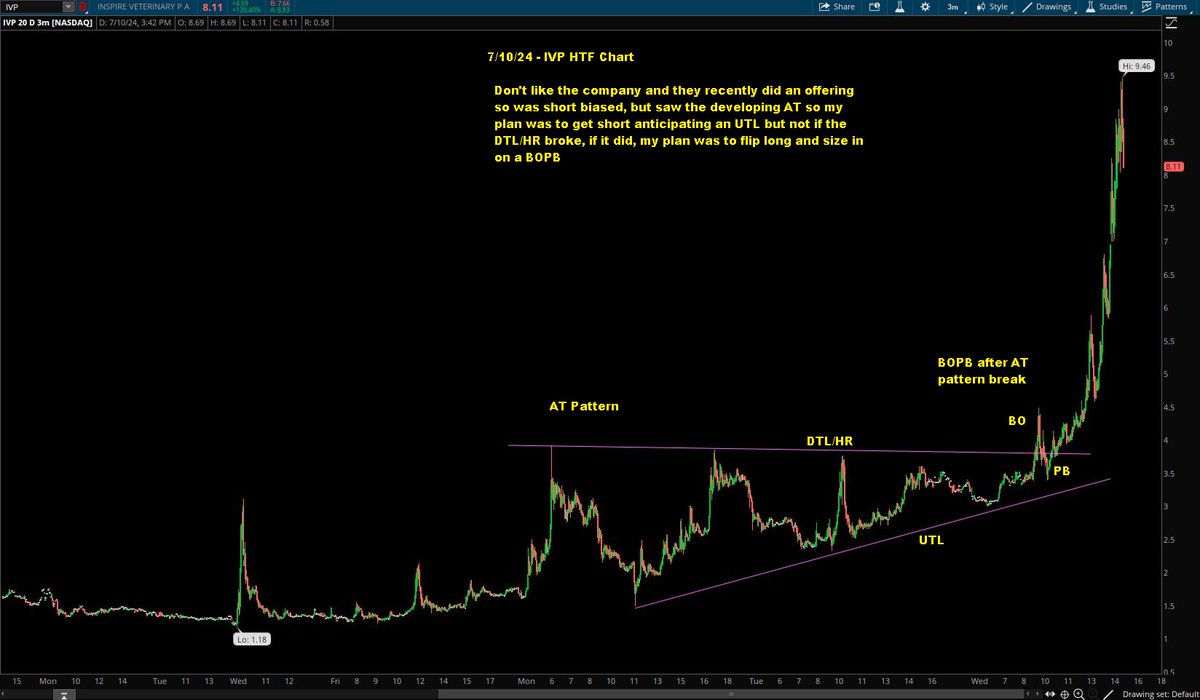Click the R: 0.58 range value

(317, 22)
